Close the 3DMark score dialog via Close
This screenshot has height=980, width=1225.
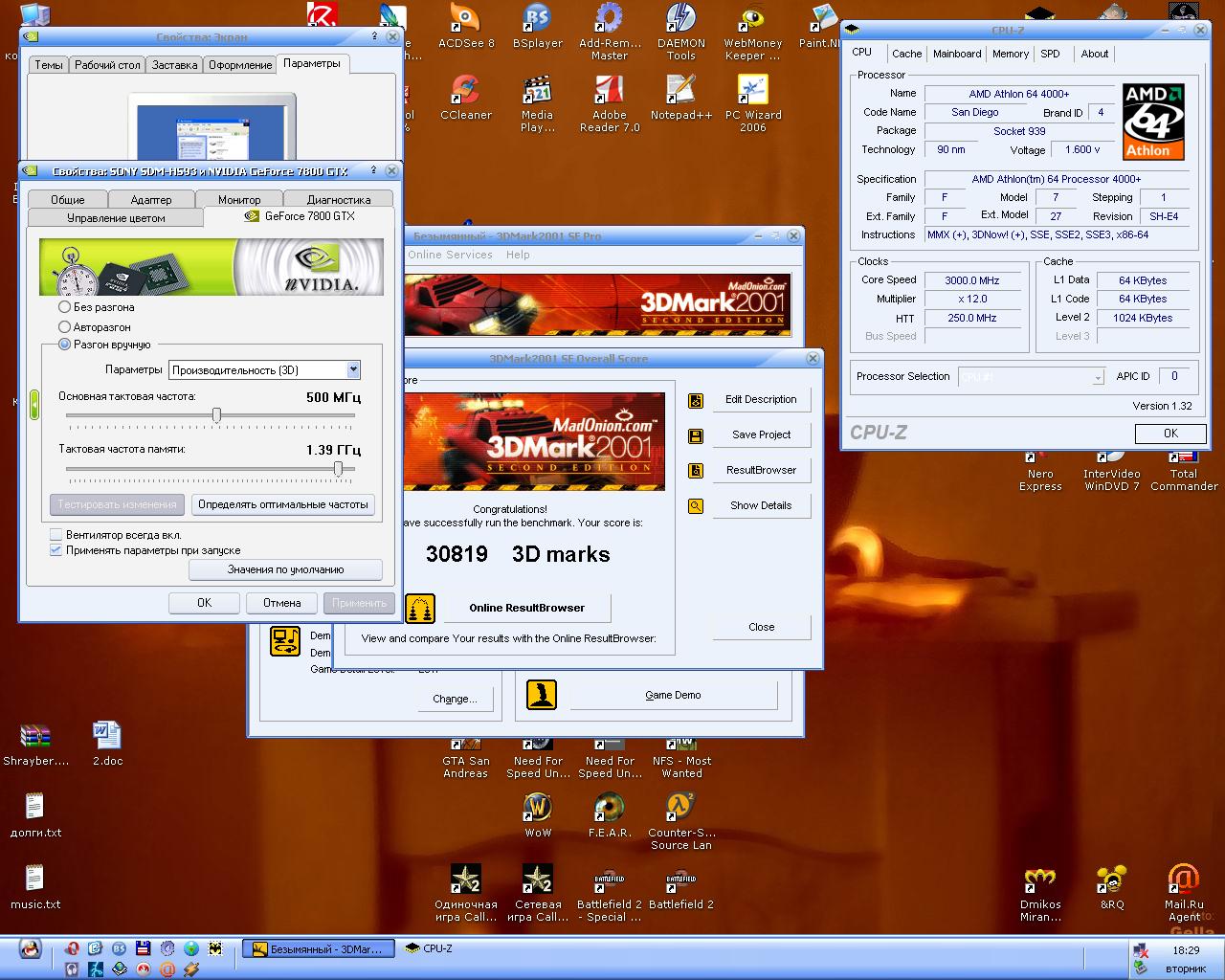click(x=761, y=627)
